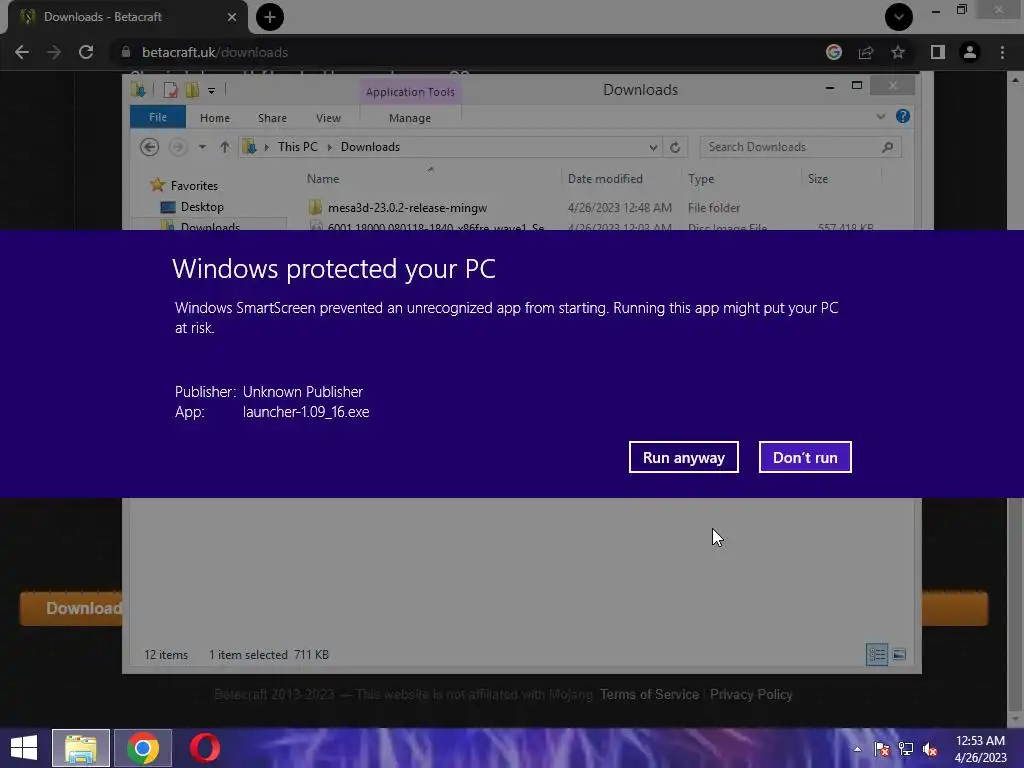Open the Terms of Service link
Screen dimensions: 1024x768
pos(649,695)
